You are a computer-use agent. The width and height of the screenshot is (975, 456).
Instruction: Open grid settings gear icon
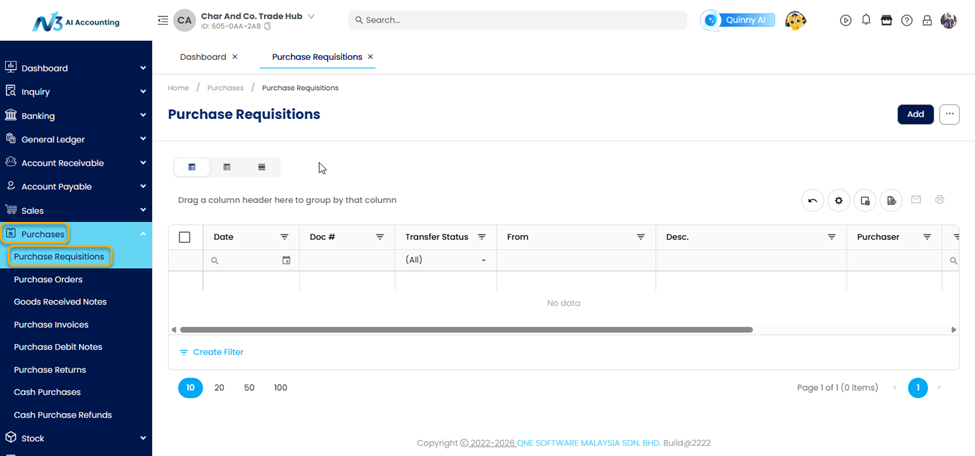point(838,200)
